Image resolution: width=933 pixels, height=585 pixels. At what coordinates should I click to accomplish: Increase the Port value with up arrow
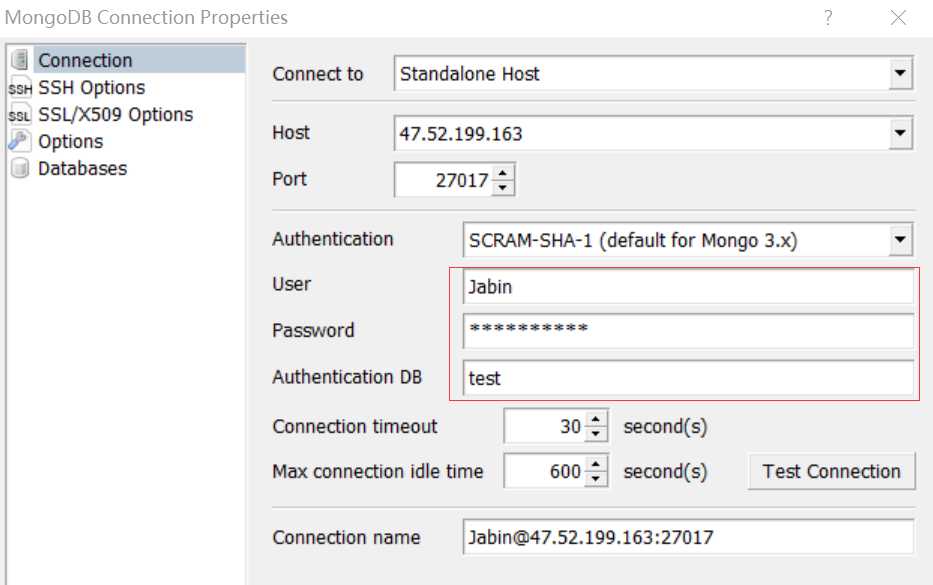click(x=503, y=173)
